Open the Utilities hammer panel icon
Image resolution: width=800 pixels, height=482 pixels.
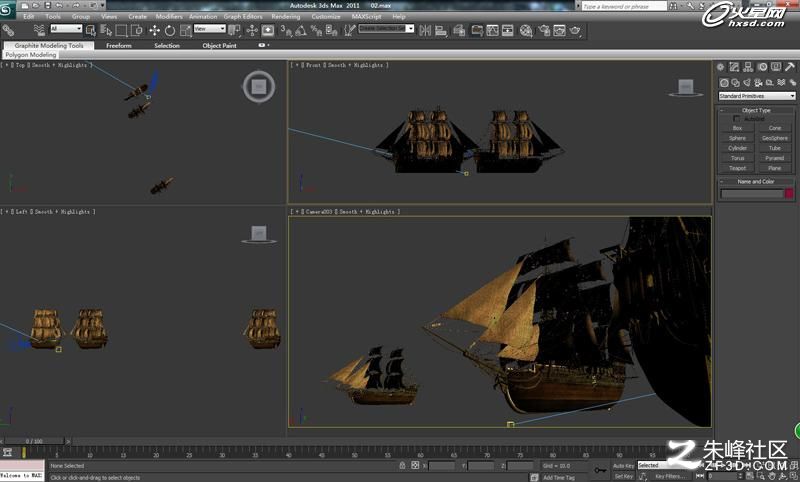pyautogui.click(x=790, y=67)
